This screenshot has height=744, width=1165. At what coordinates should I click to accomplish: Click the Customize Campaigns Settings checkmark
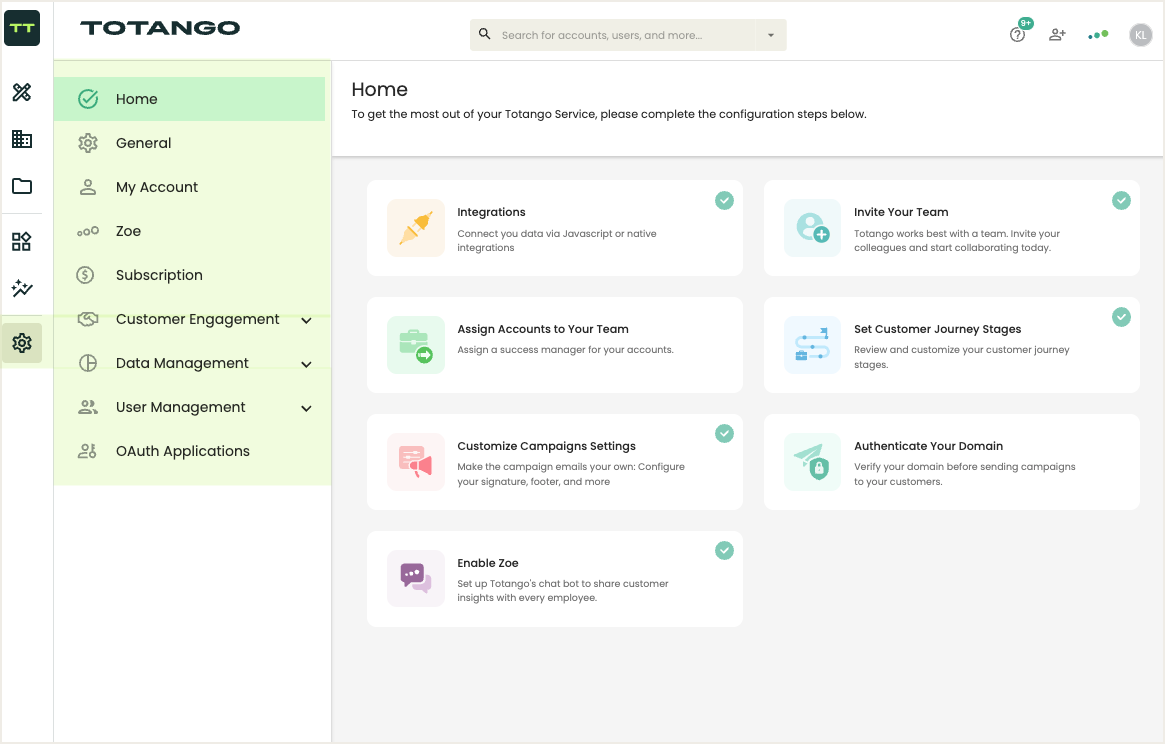[x=724, y=433]
